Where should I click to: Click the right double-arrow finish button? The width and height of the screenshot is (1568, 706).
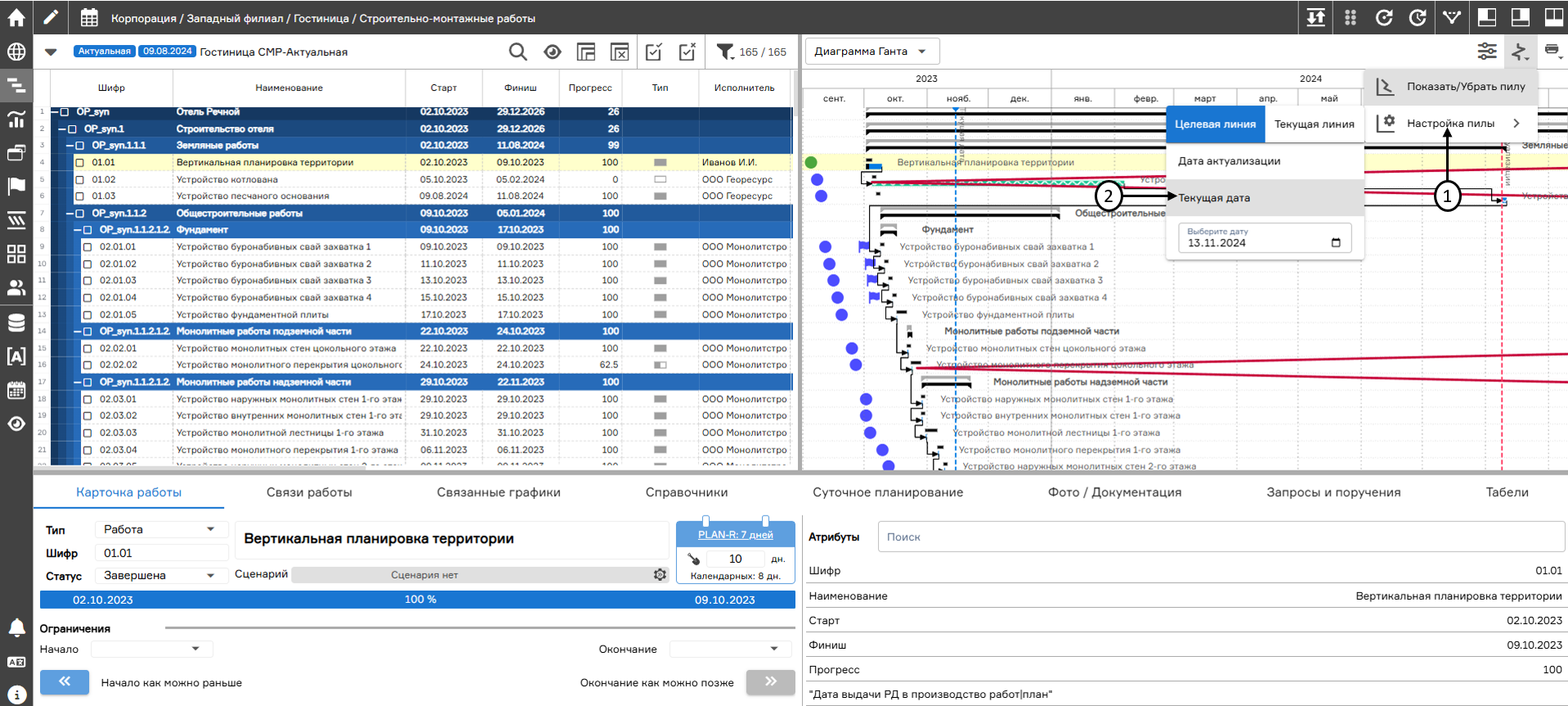(x=770, y=681)
